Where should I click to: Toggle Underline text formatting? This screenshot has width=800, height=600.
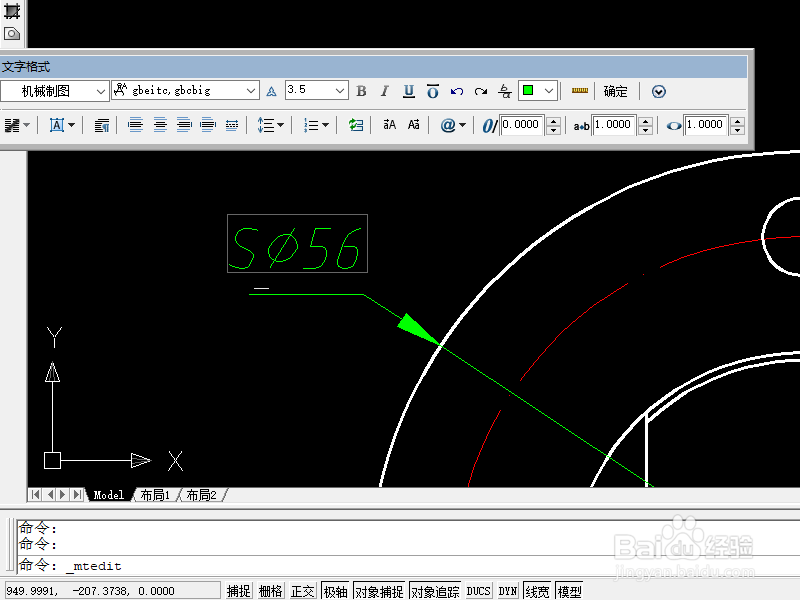coord(409,91)
